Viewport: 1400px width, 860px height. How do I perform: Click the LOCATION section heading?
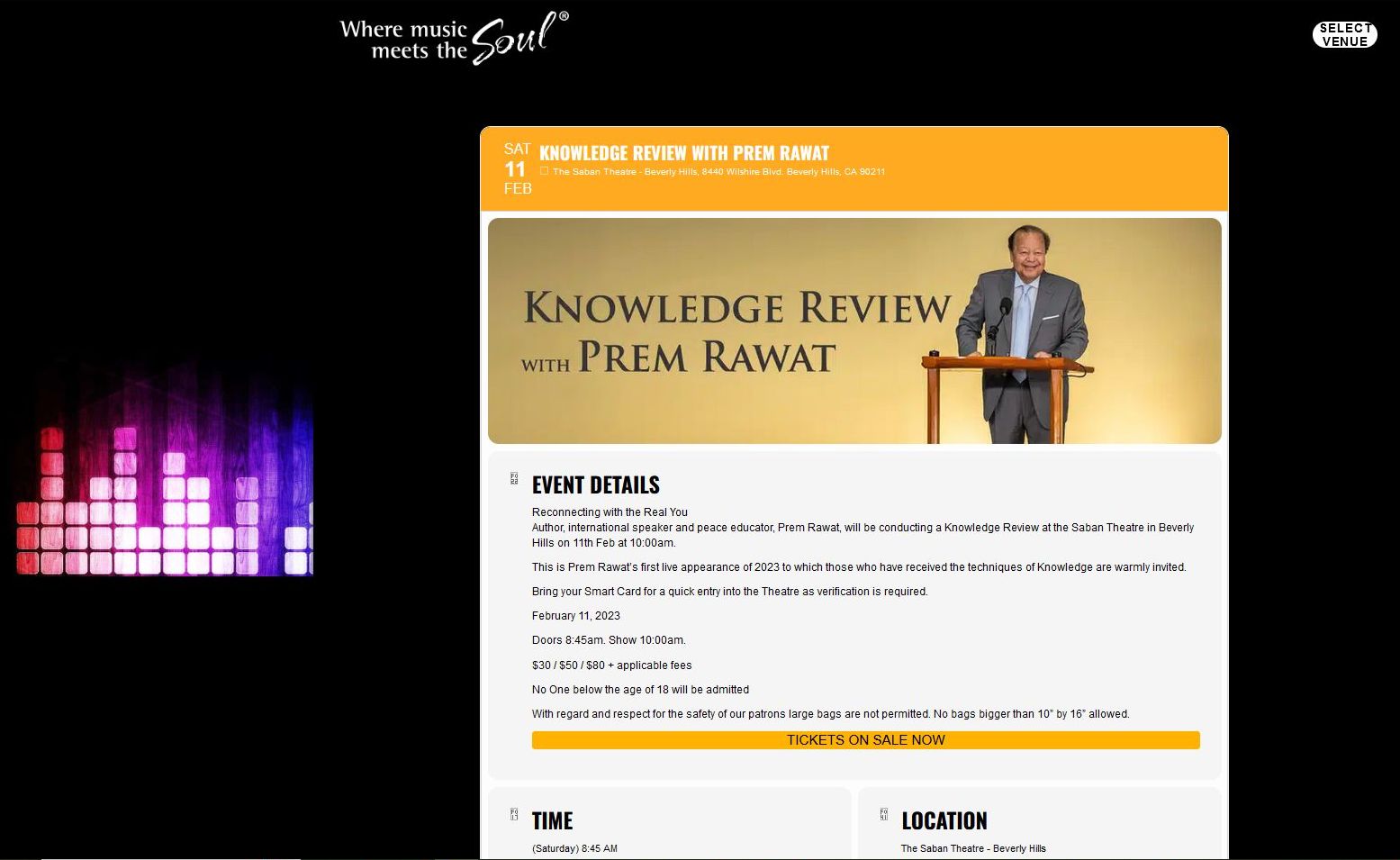pyautogui.click(x=944, y=820)
